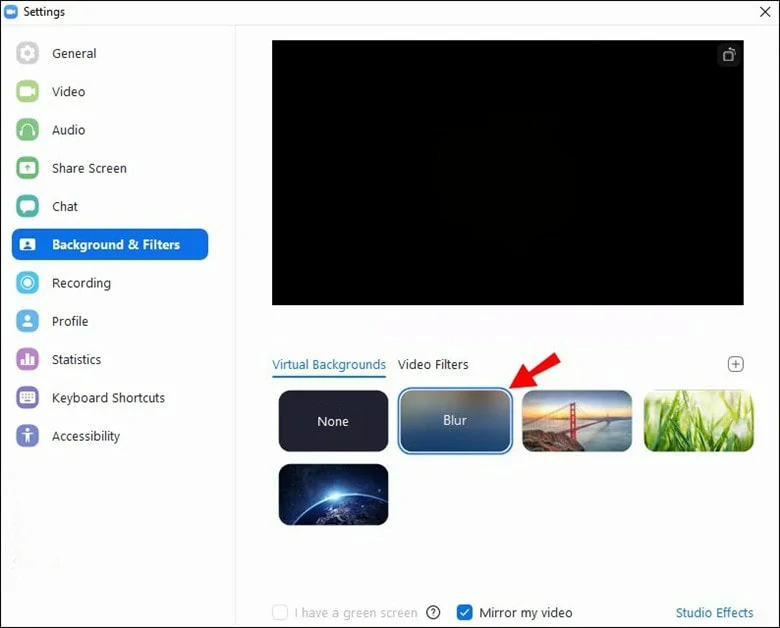
Task: Close the Settings window
Action: 765,11
